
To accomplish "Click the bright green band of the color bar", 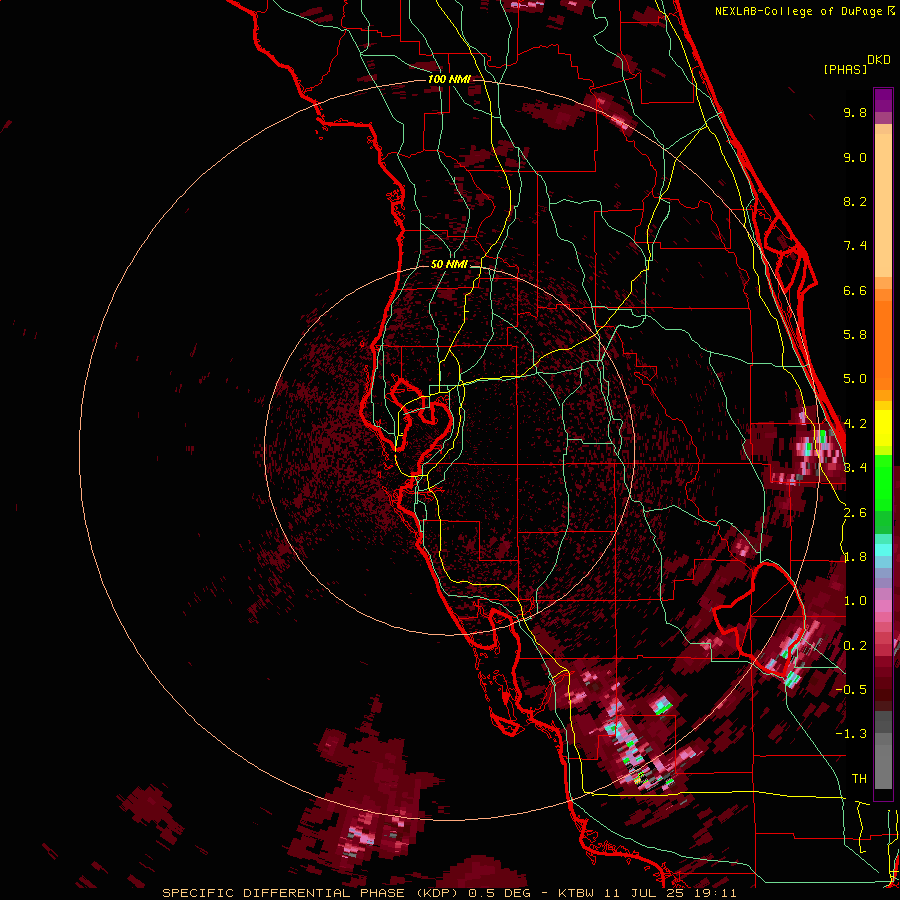I will pos(883,483).
